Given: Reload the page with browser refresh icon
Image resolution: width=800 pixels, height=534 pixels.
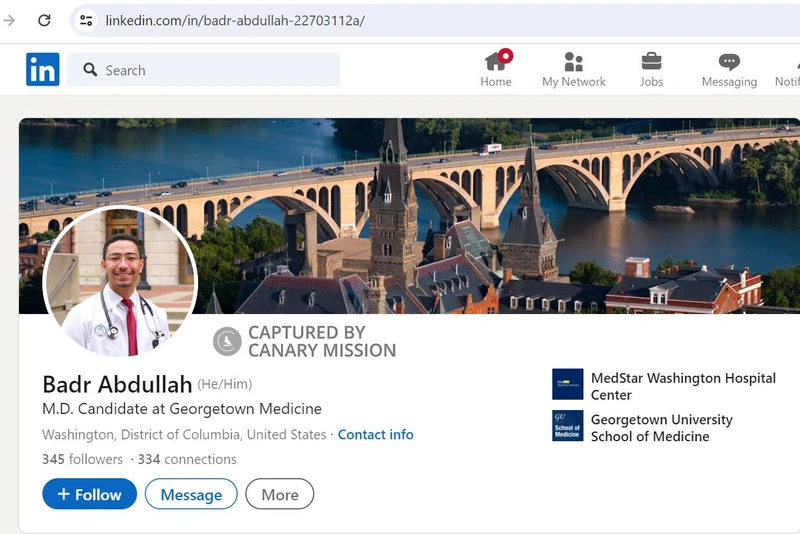Looking at the screenshot, I should [x=44, y=20].
